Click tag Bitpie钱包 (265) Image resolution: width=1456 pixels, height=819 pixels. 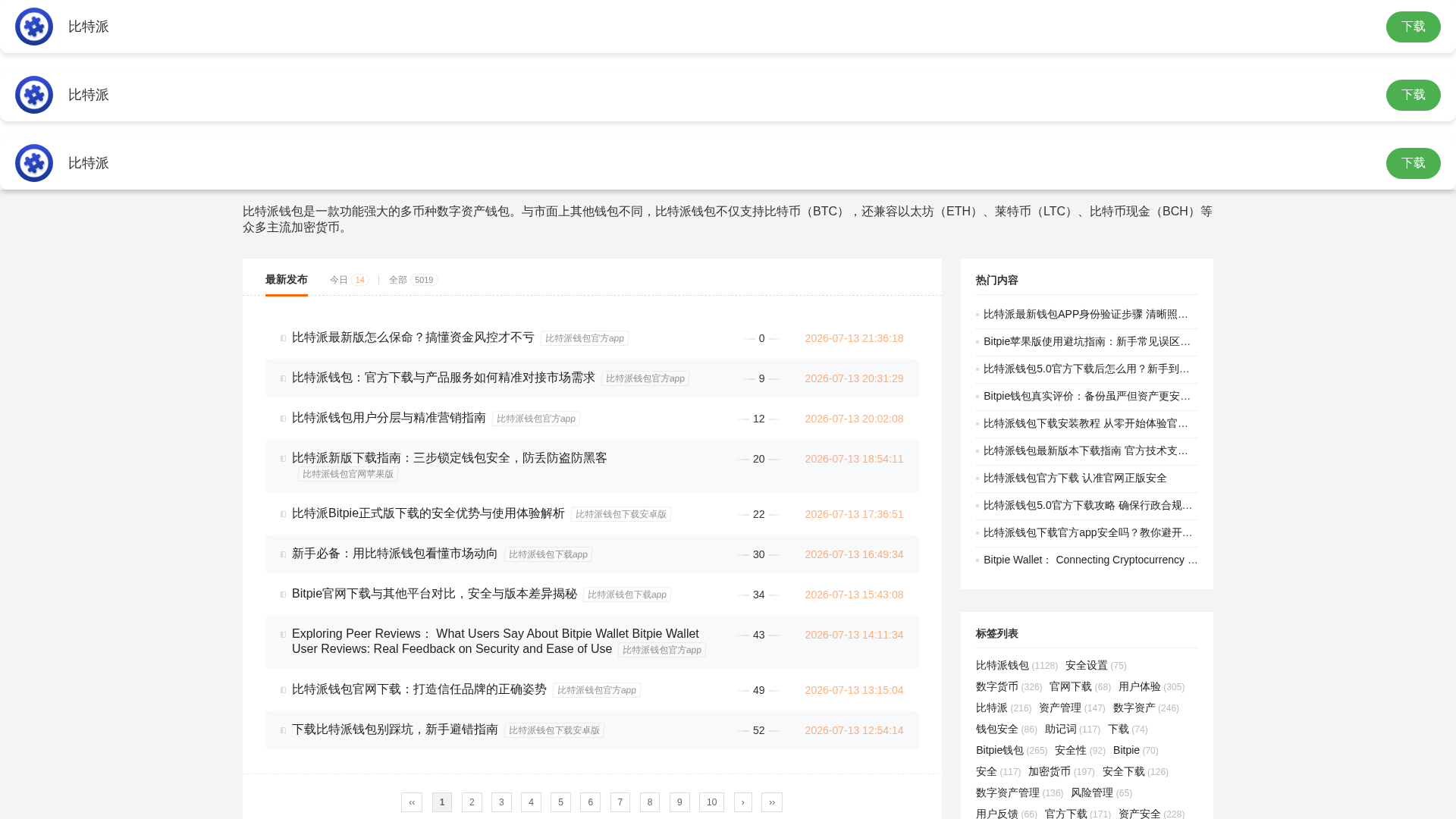(1012, 750)
